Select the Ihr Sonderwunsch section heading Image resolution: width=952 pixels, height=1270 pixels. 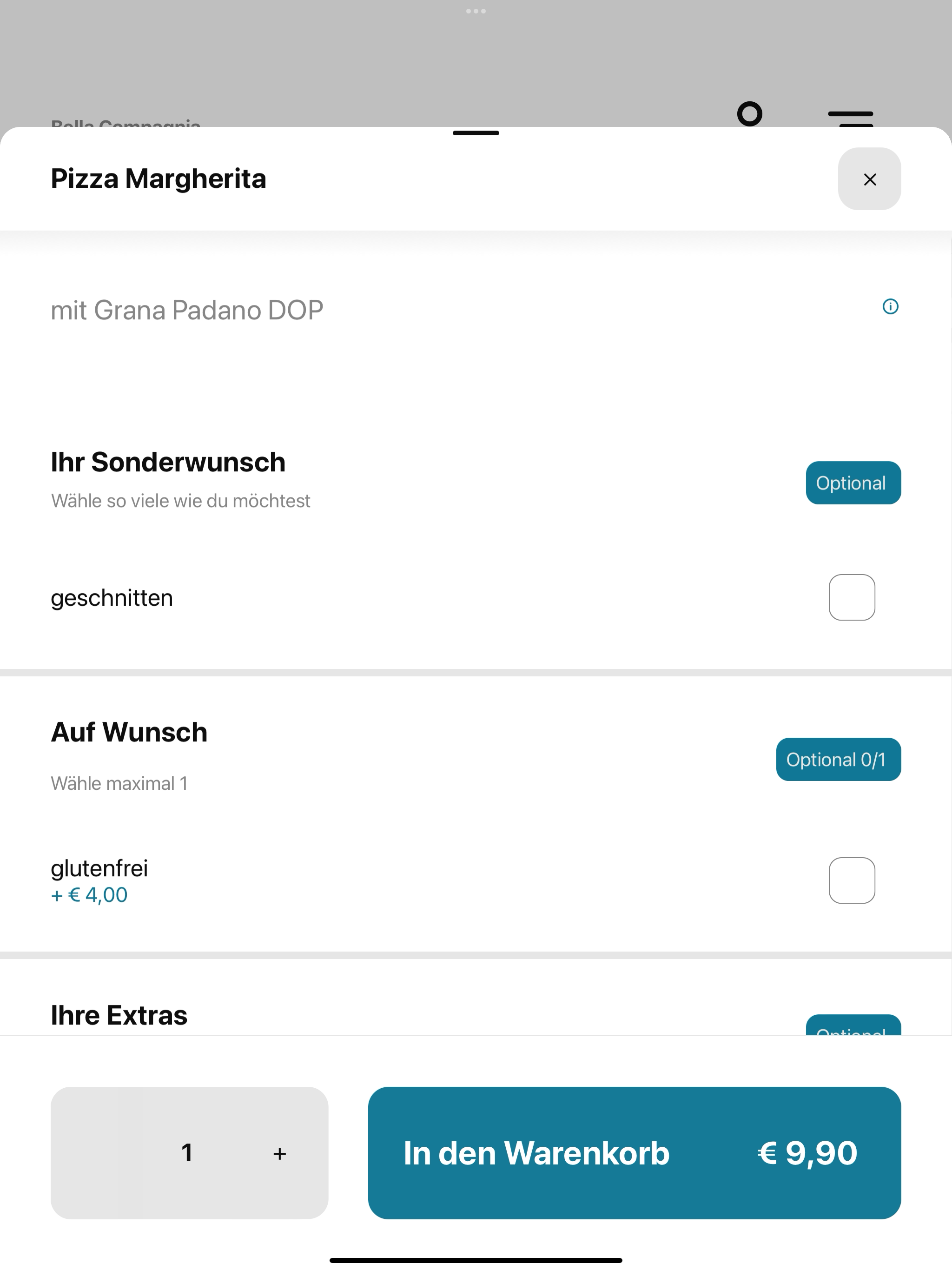tap(168, 462)
